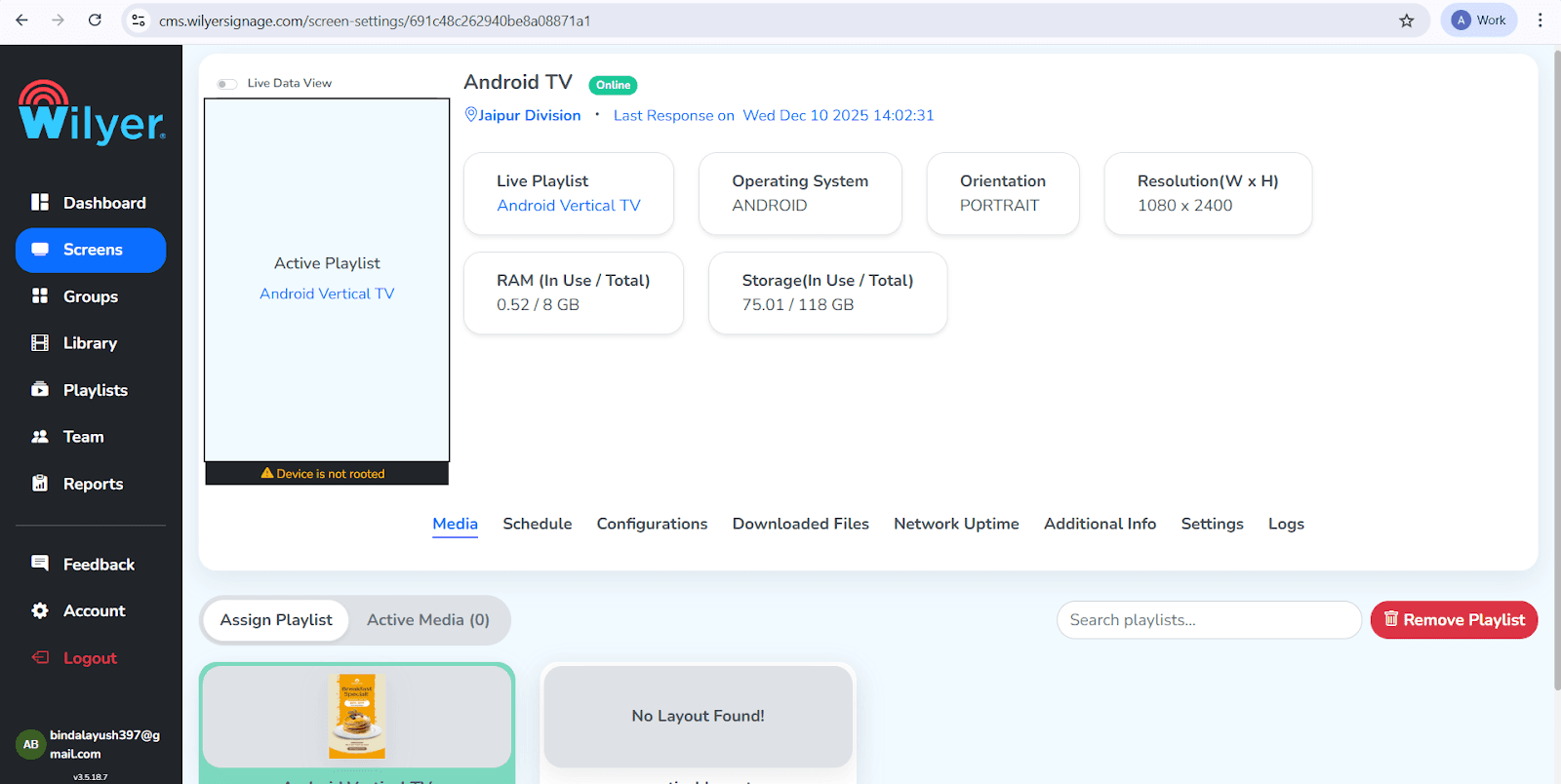The width and height of the screenshot is (1561, 784).
Task: Click the site info icon in address bar
Action: point(139,20)
